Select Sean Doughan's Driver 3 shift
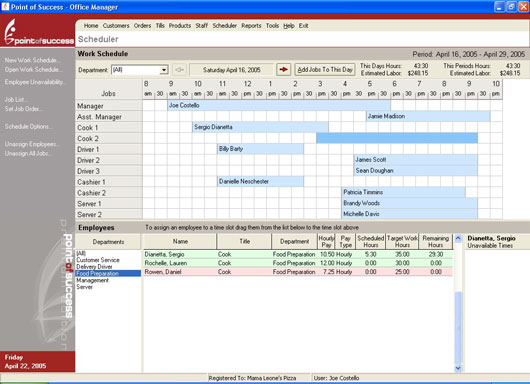Viewport: 530px width, 384px height. click(416, 170)
